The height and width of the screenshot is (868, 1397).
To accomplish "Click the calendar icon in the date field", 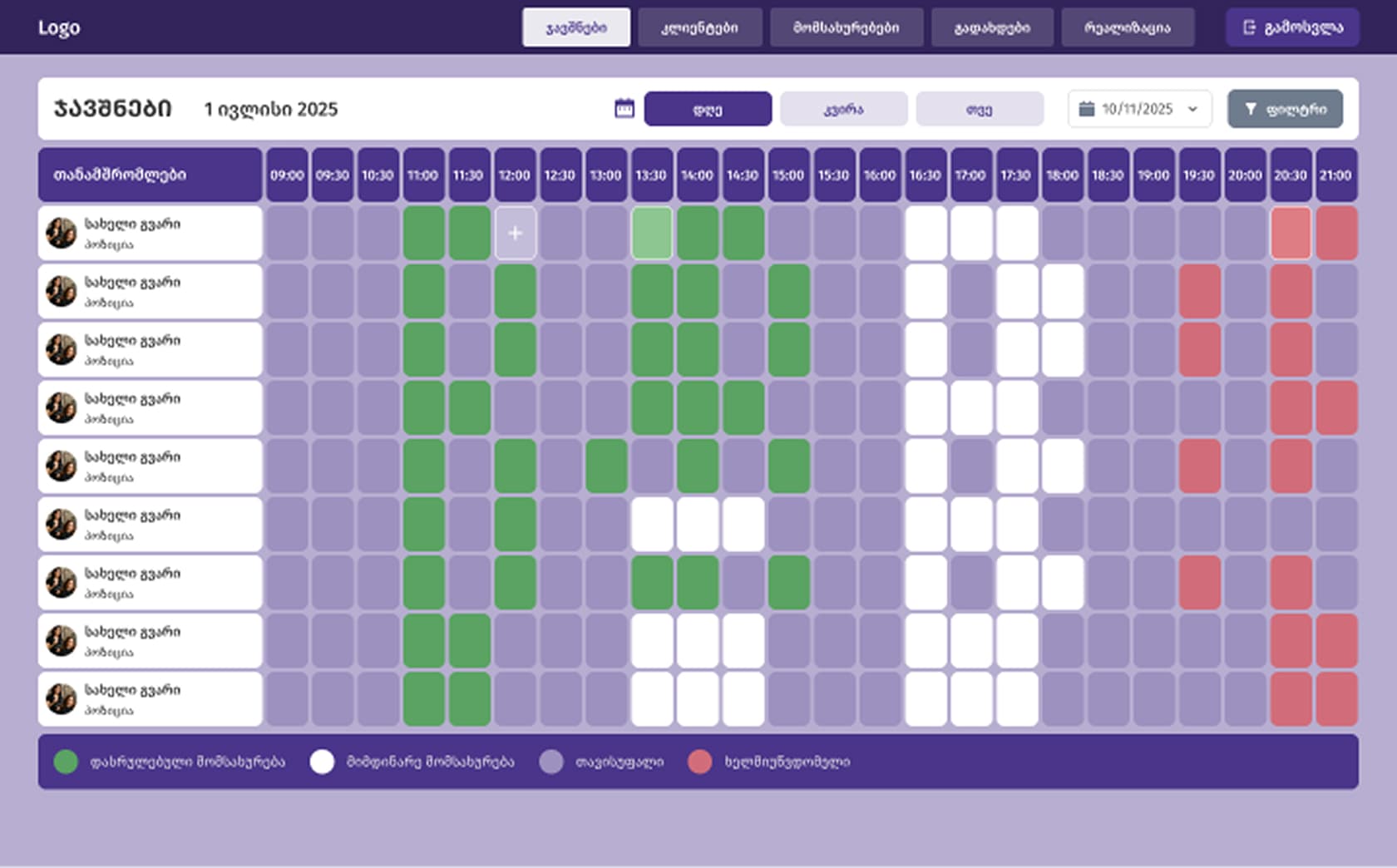I will click(x=1086, y=109).
